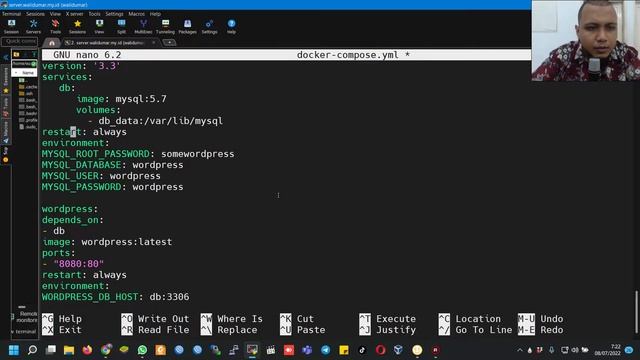Screen dimensions: 640x360
Task: Open Telegram from the taskbar
Action: tap(325, 350)
